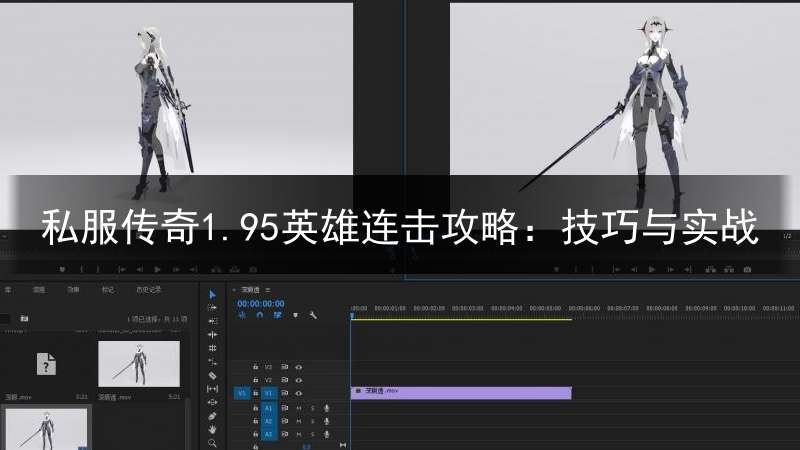Click Export Frame camera in Program monitor

tap(747, 269)
